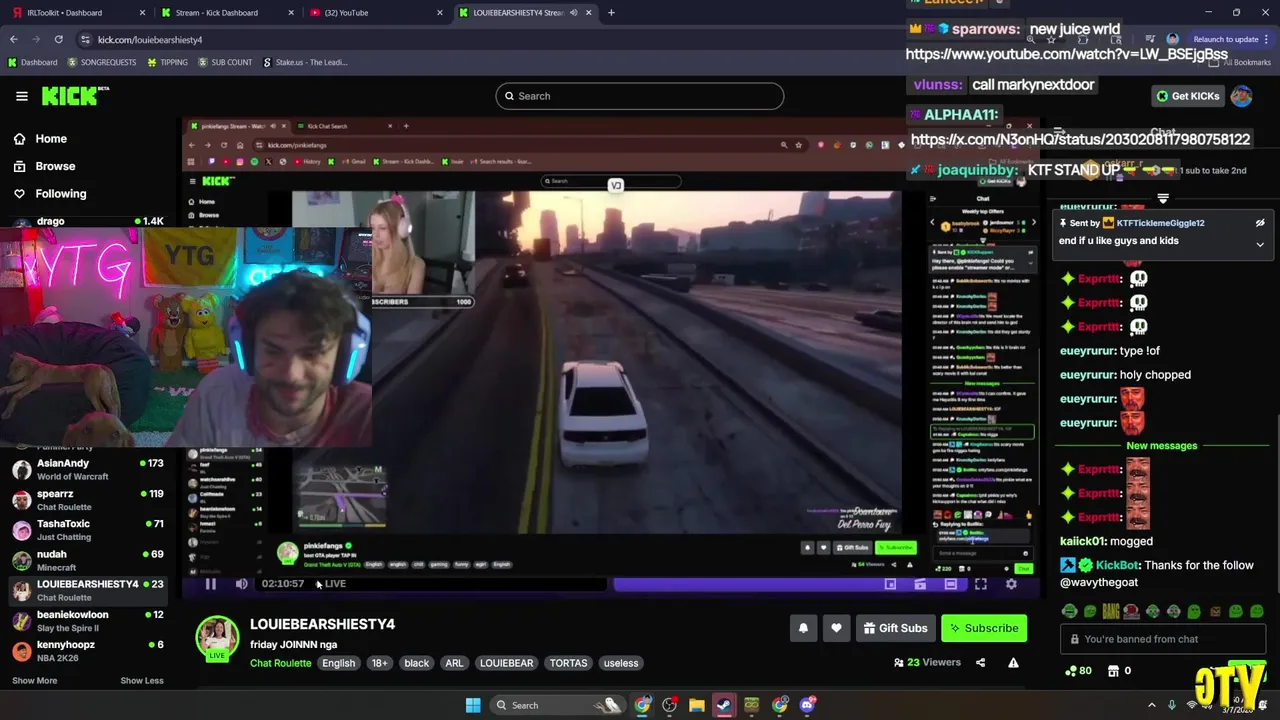The image size is (1280, 720).
Task: Open Steam from the taskbar
Action: 724,705
